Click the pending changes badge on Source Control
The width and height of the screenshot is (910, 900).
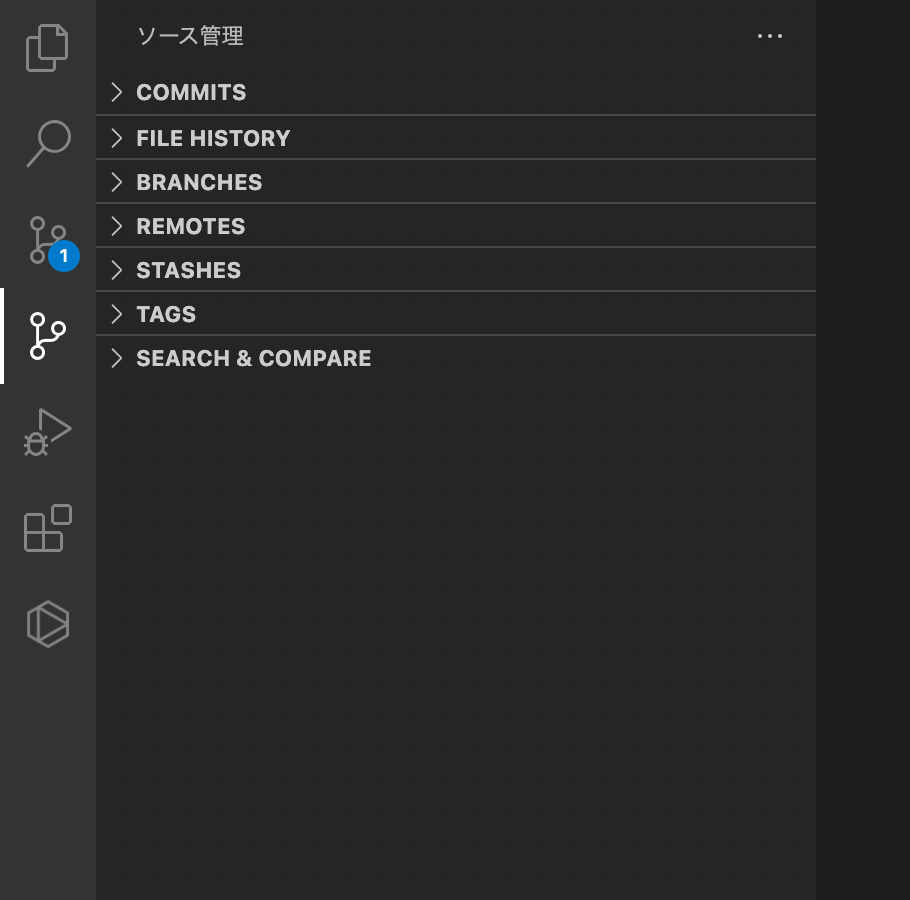(63, 256)
